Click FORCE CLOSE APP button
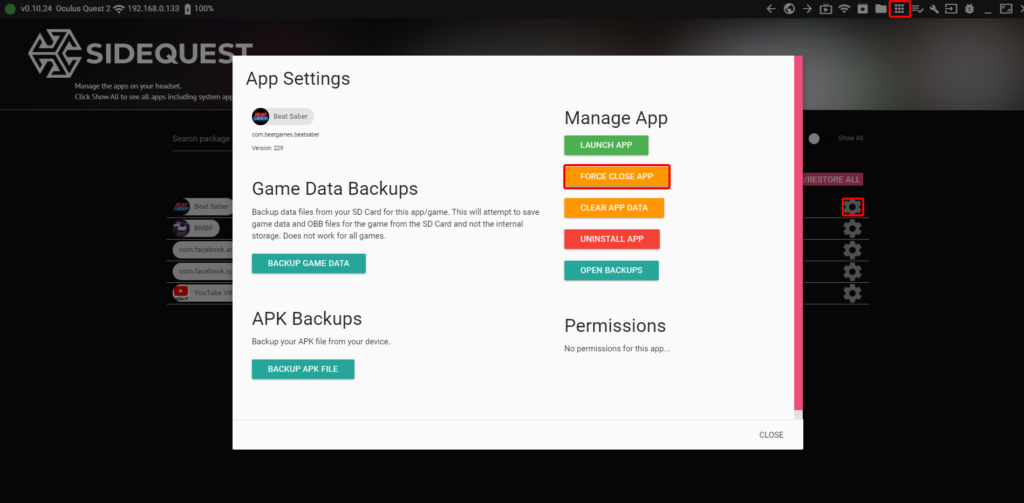This screenshot has height=503, width=1024. (x=617, y=176)
